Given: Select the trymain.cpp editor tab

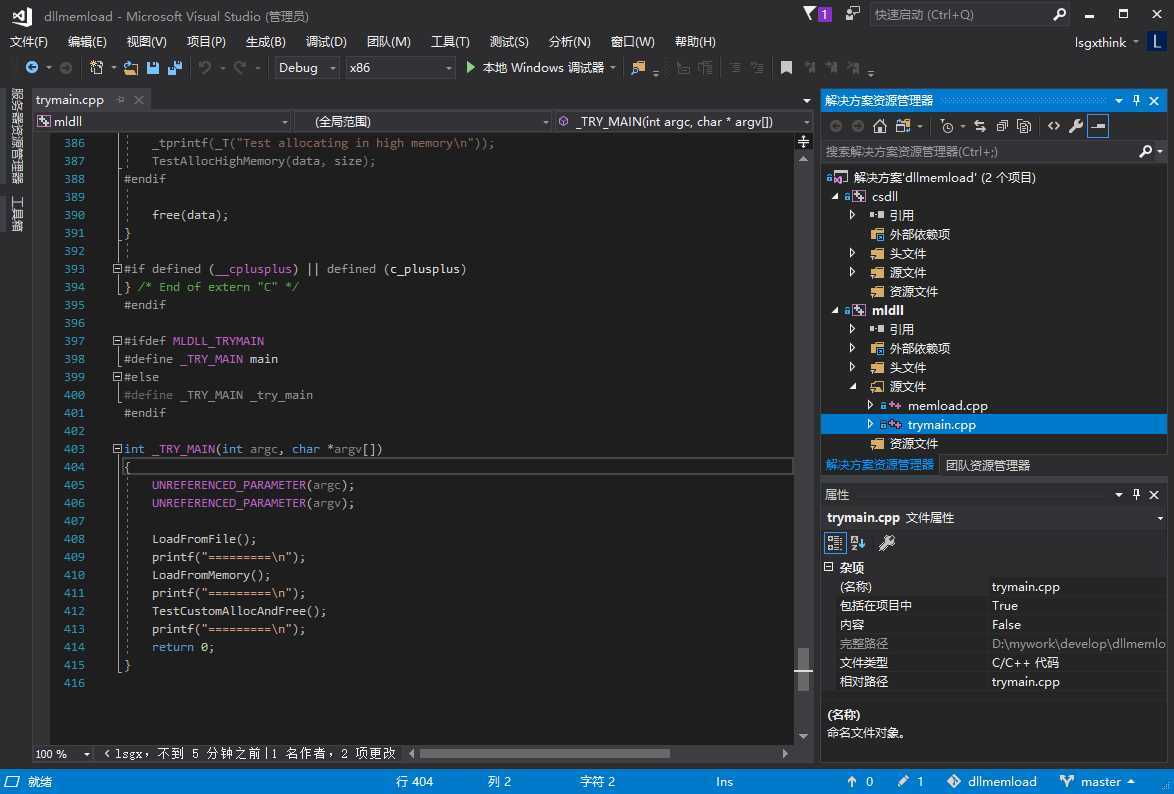Looking at the screenshot, I should click(70, 100).
